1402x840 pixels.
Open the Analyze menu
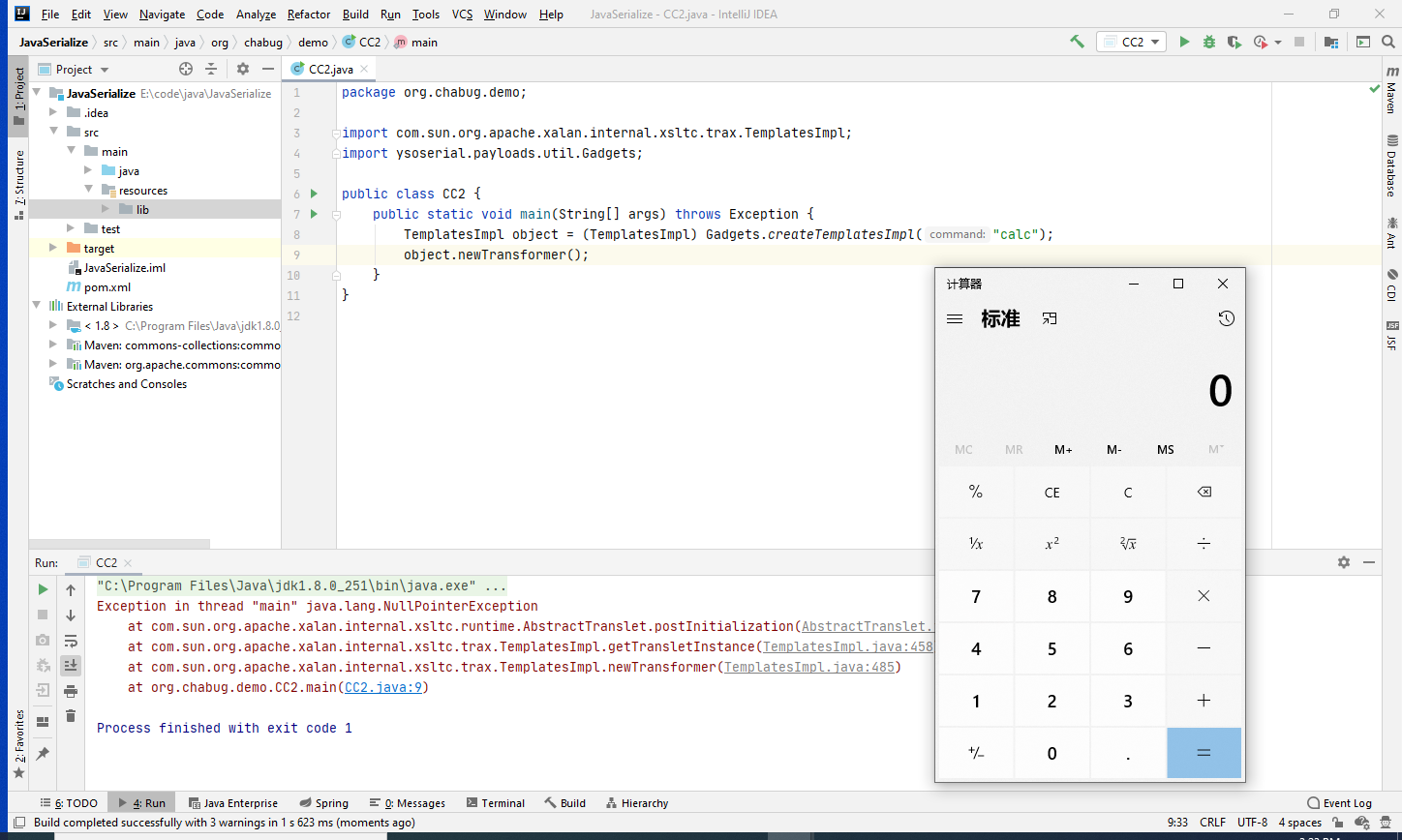tap(256, 15)
